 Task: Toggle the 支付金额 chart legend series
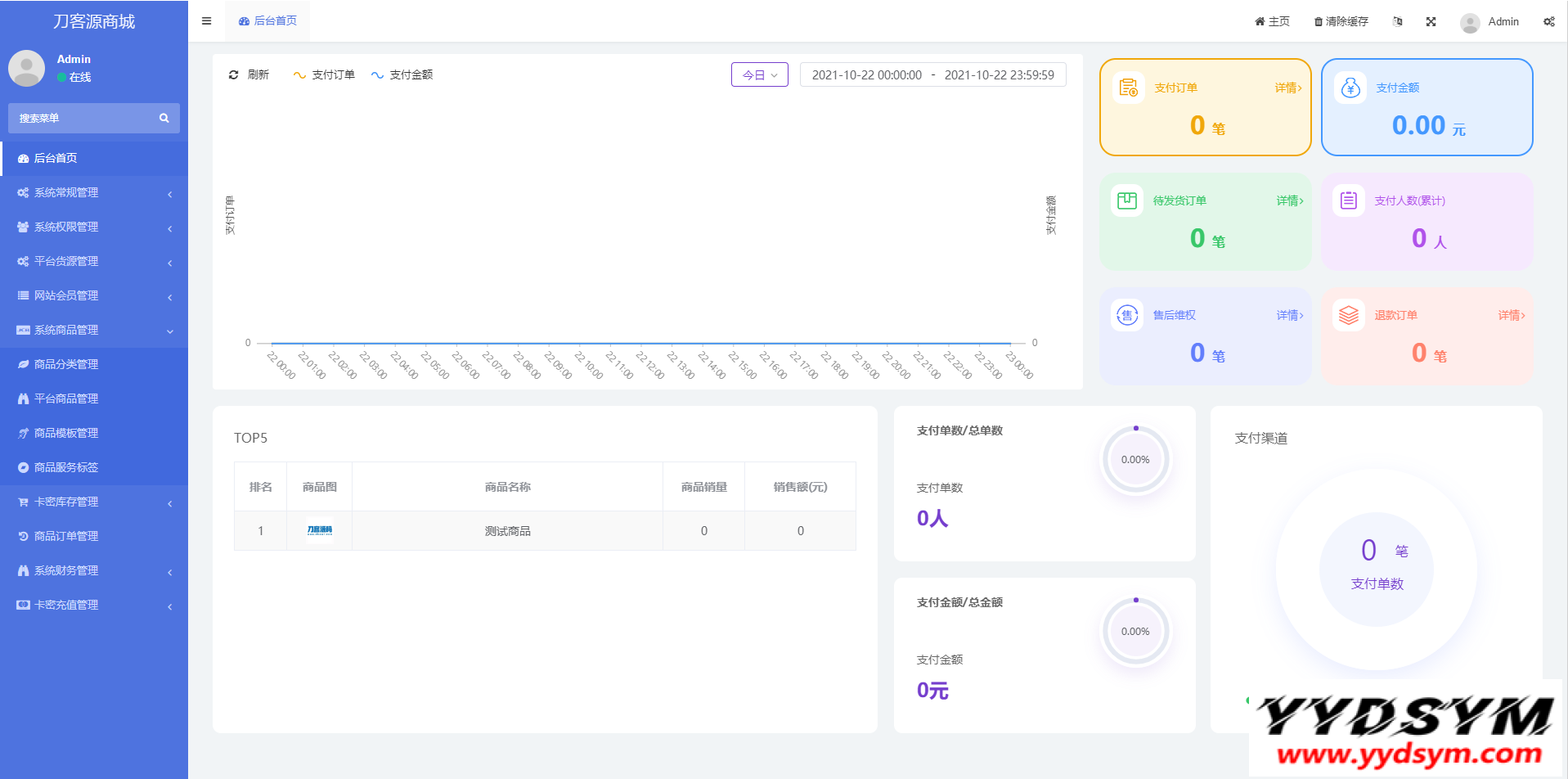402,75
